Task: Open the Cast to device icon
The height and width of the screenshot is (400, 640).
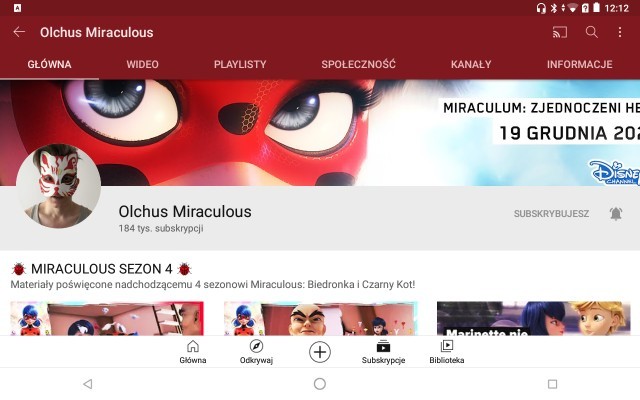Action: pyautogui.click(x=560, y=32)
